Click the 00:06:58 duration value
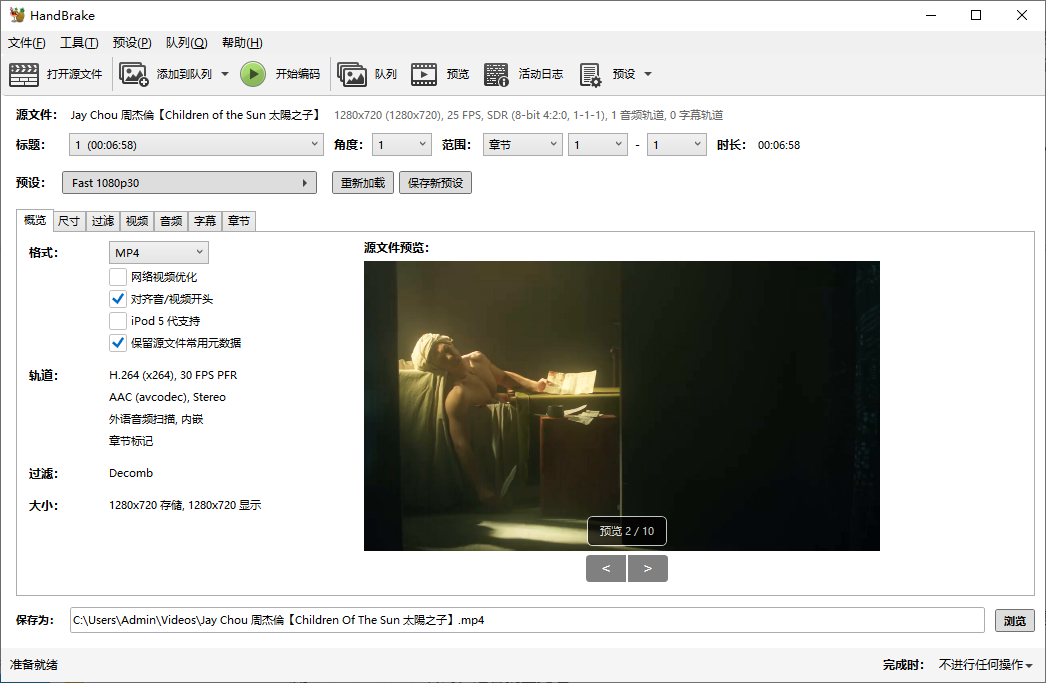The image size is (1046, 683). (778, 145)
